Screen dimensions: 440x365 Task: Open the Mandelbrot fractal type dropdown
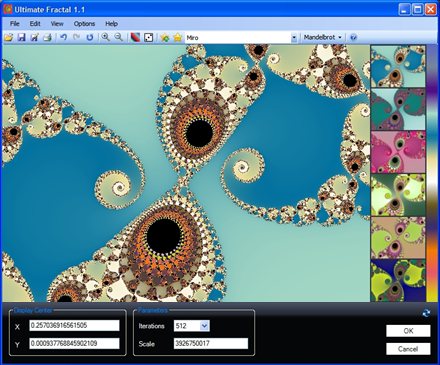(x=322, y=37)
